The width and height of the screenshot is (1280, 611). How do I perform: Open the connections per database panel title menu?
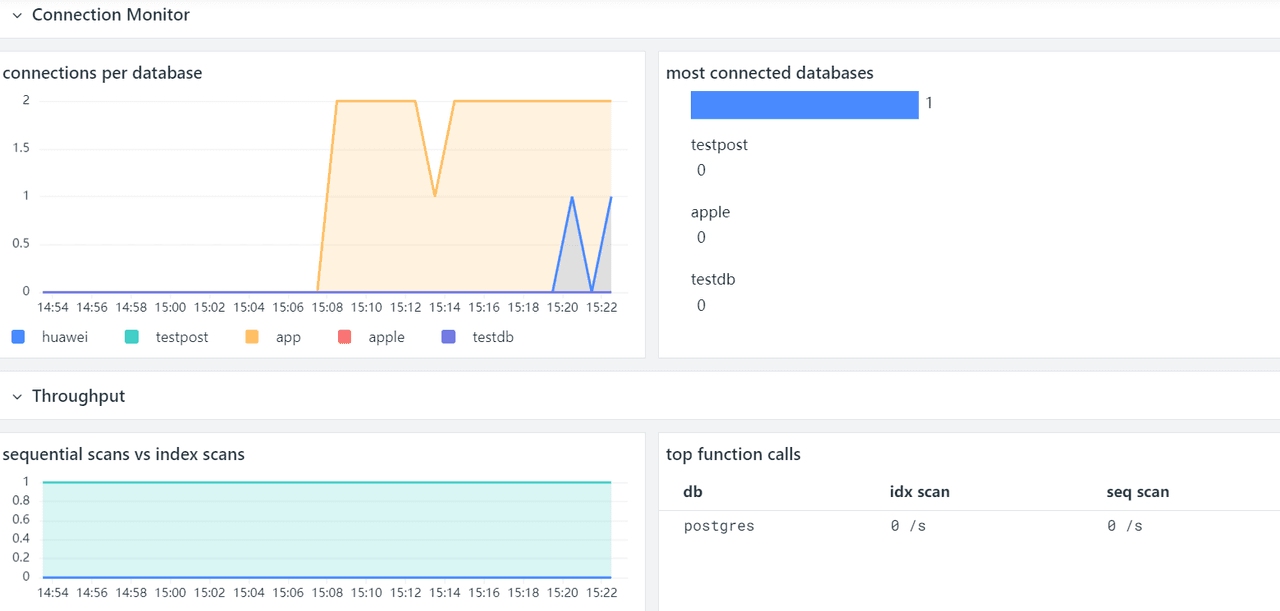(103, 73)
